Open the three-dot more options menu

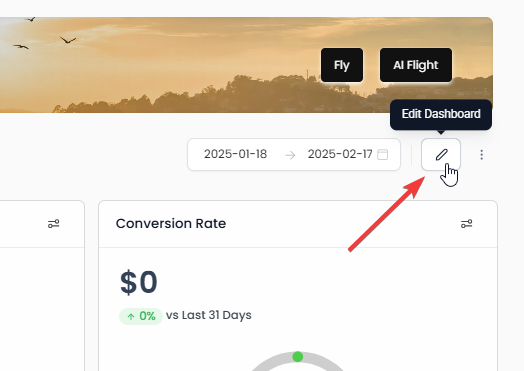[482, 155]
